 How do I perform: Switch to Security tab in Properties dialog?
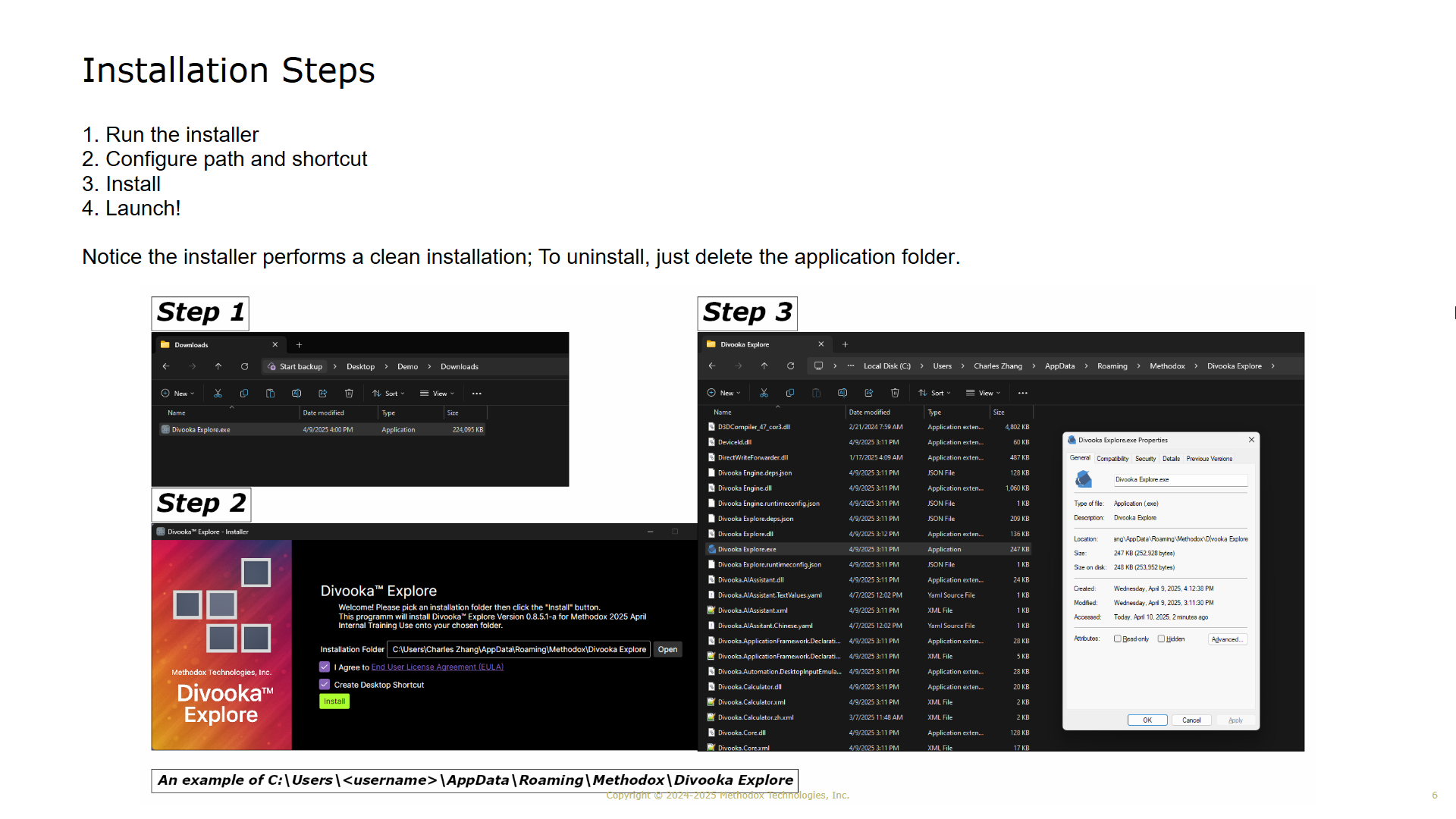coord(1145,459)
